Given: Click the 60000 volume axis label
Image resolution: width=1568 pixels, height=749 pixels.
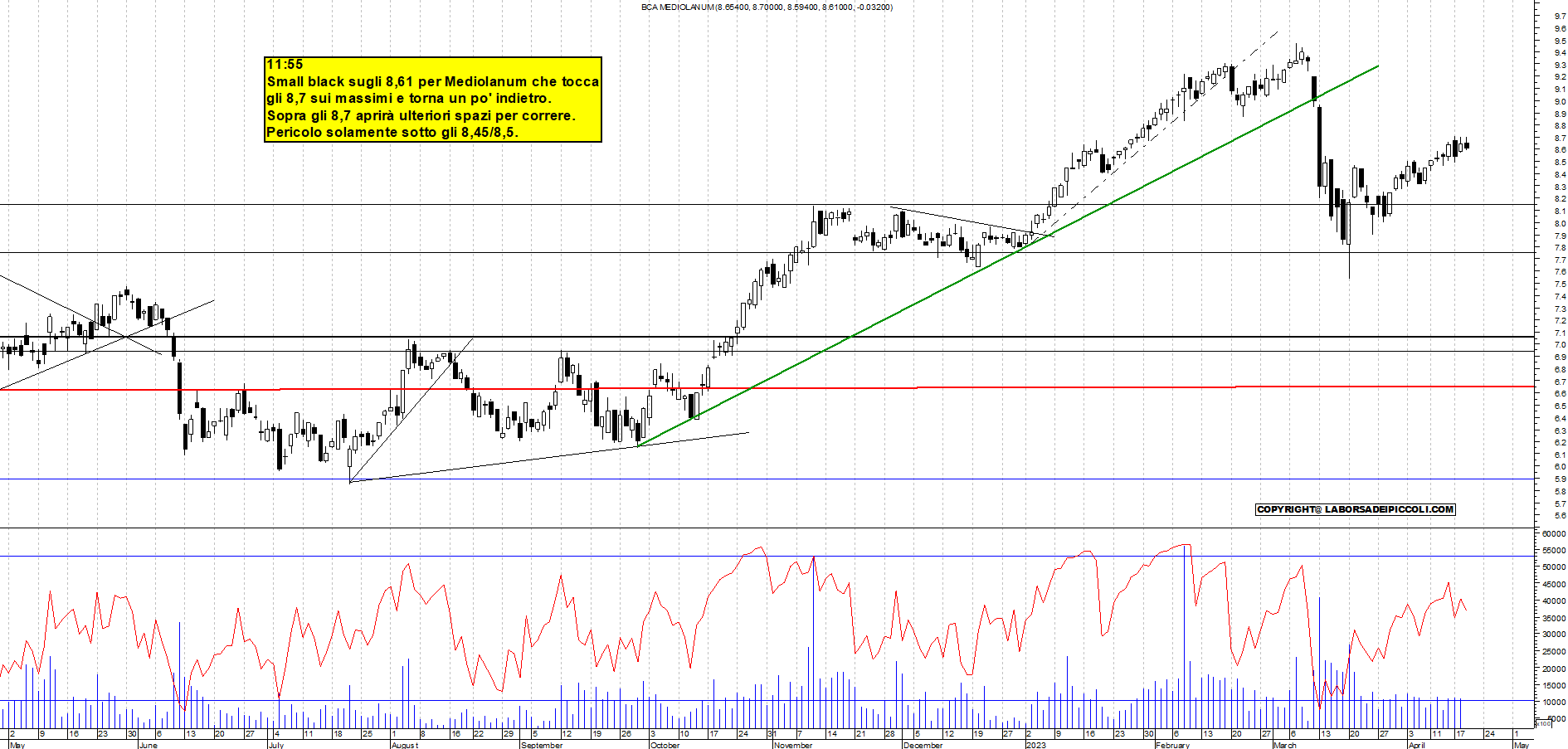Looking at the screenshot, I should tap(1554, 533).
